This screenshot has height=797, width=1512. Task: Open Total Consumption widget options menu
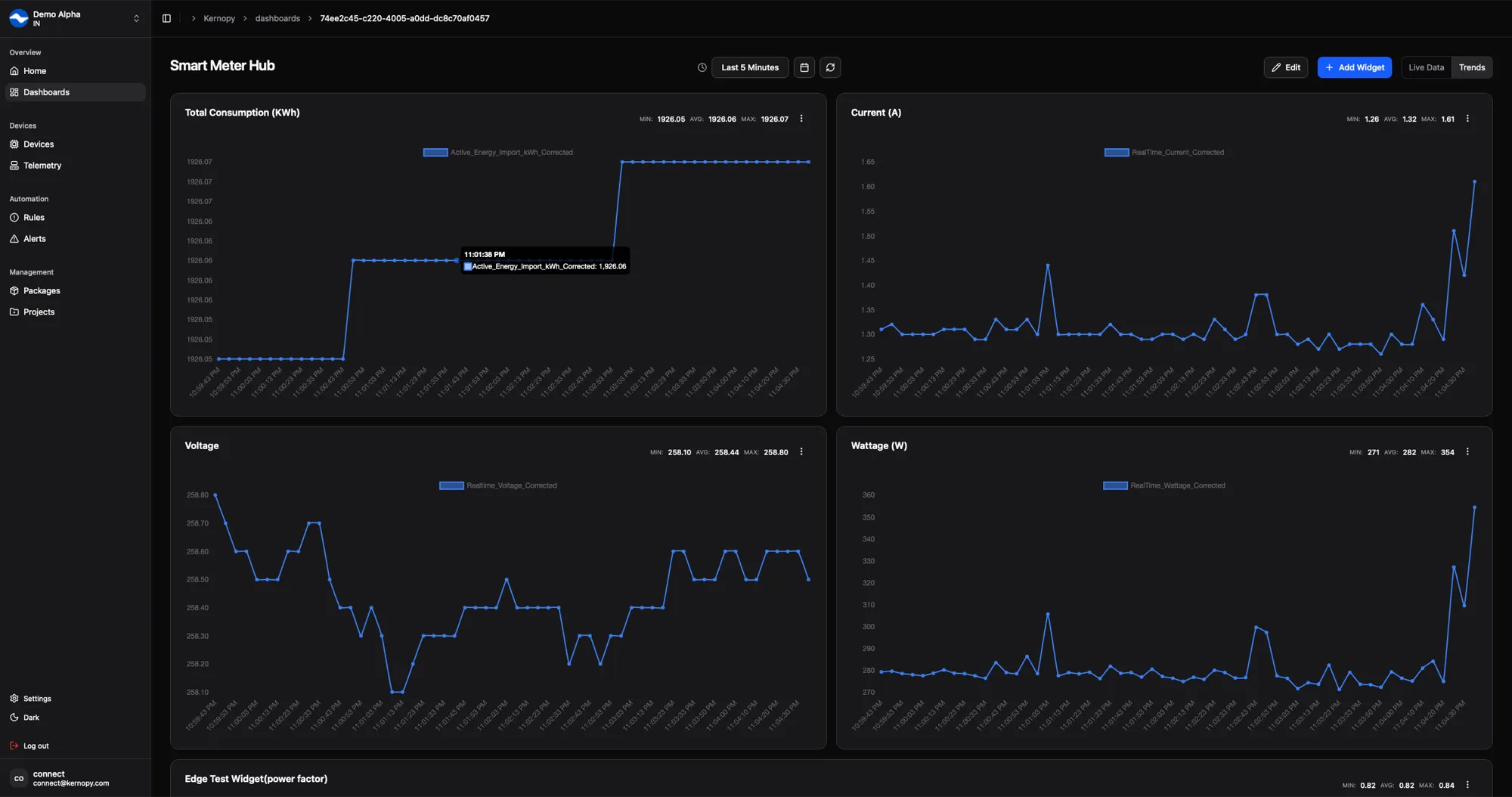point(801,119)
